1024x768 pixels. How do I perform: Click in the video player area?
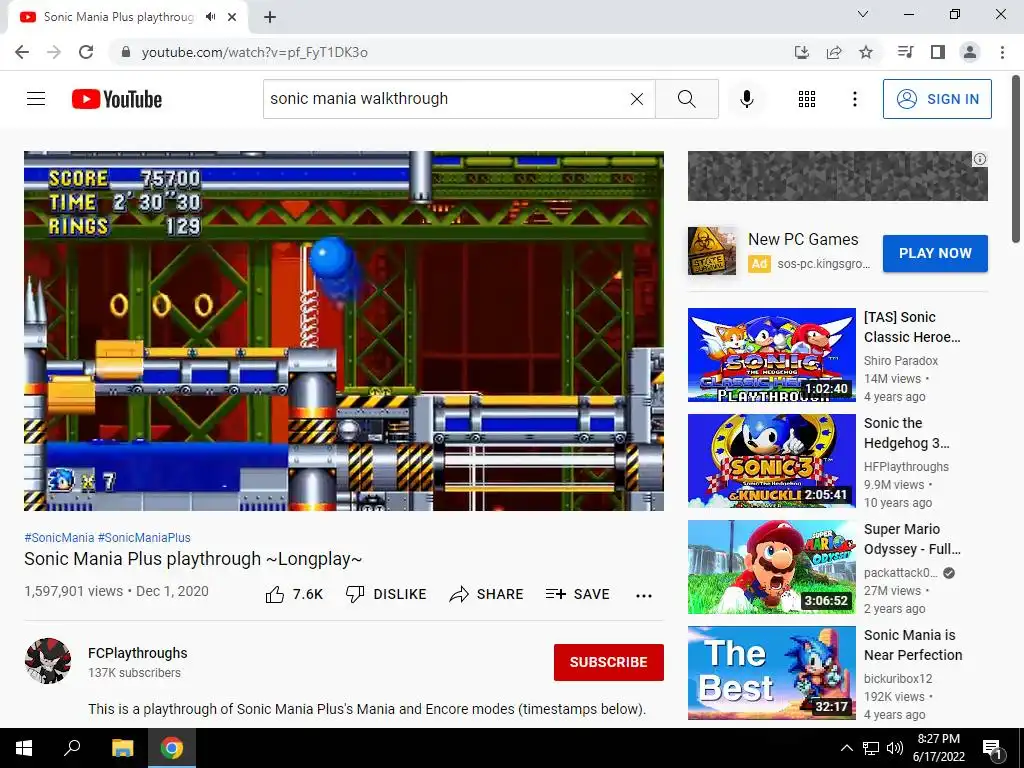coord(344,330)
